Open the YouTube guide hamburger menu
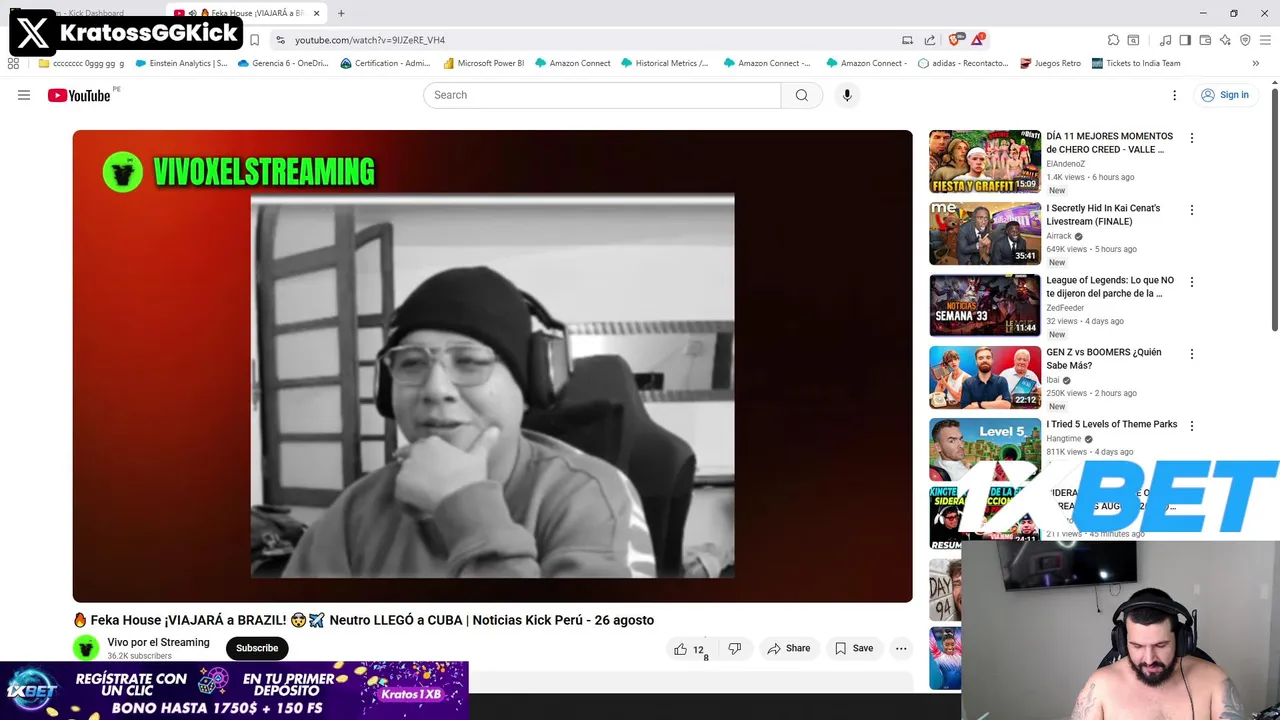Image resolution: width=1280 pixels, height=720 pixels. (x=24, y=95)
